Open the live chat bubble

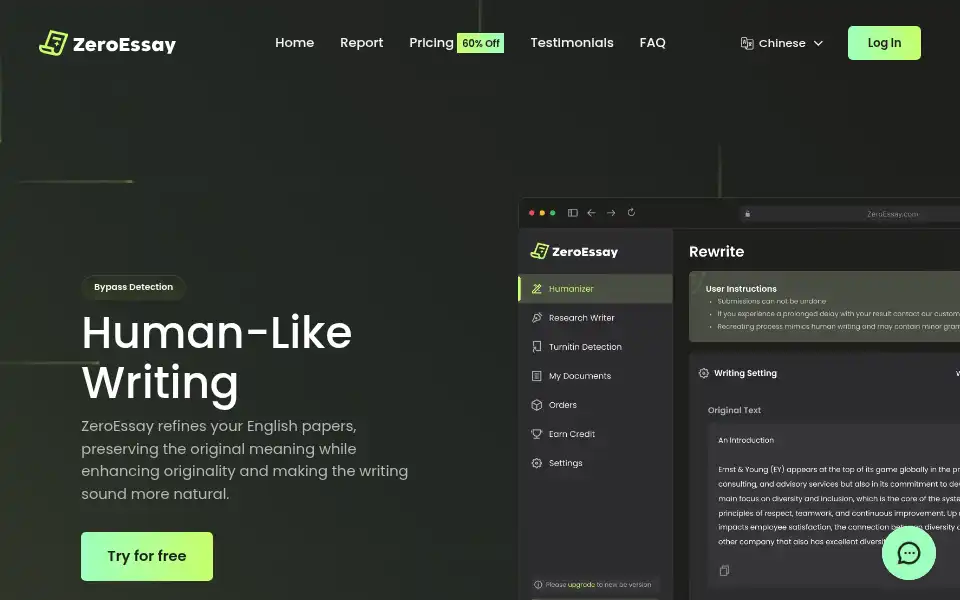pos(909,553)
